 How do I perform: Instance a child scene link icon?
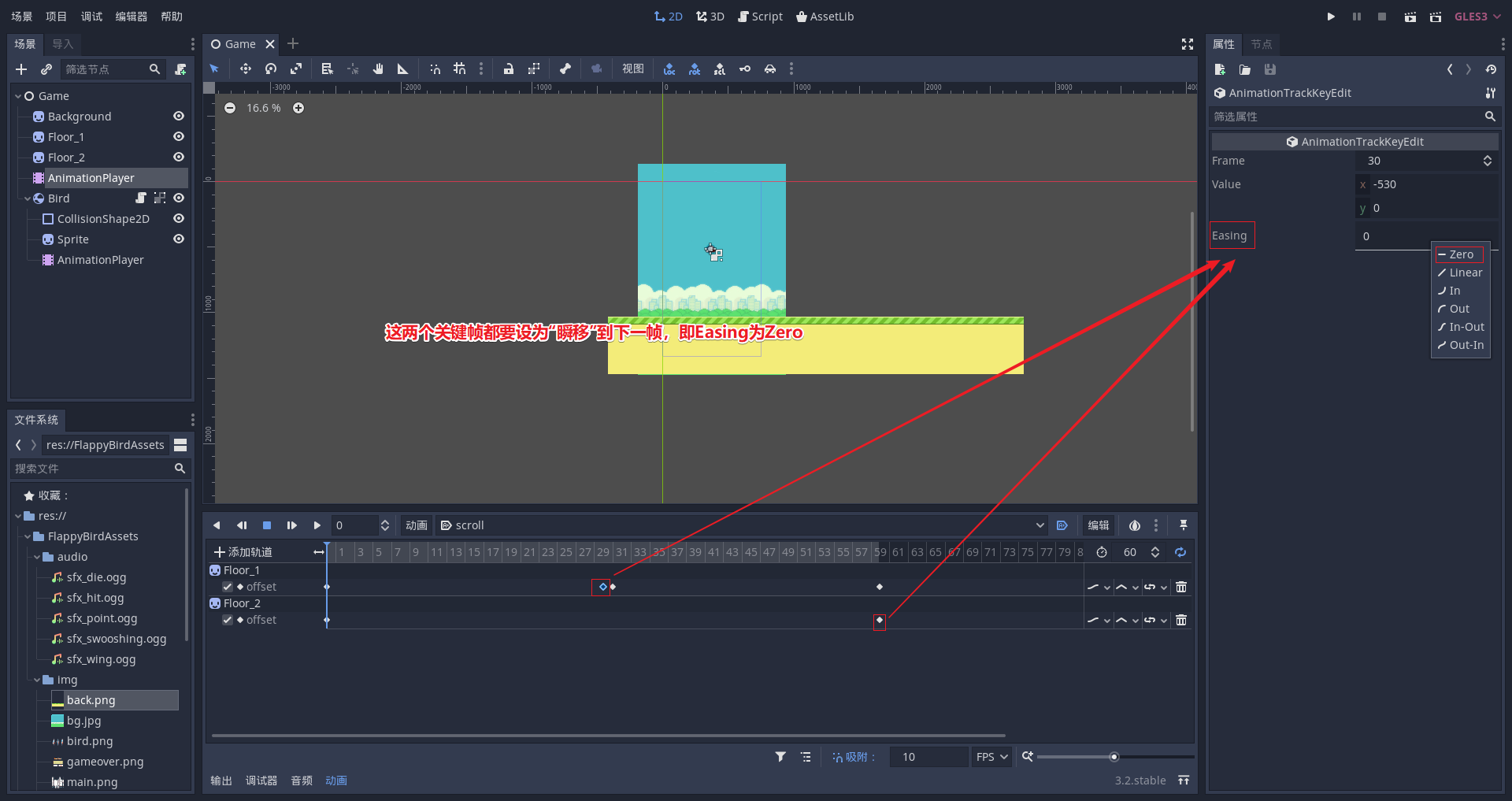pos(46,69)
